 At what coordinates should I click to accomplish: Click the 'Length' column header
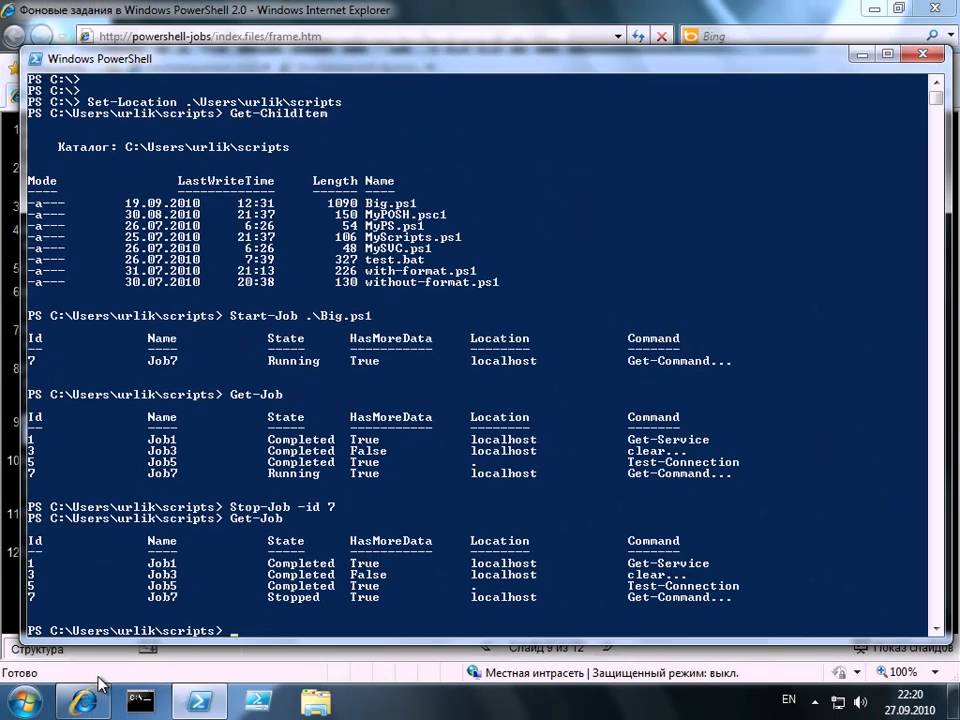334,181
